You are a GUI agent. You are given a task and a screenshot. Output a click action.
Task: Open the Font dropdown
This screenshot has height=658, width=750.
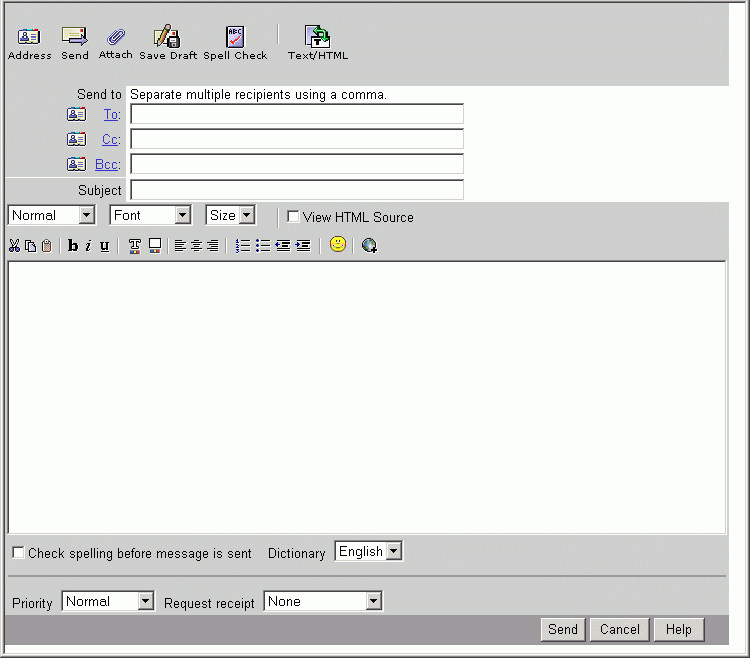coord(151,215)
